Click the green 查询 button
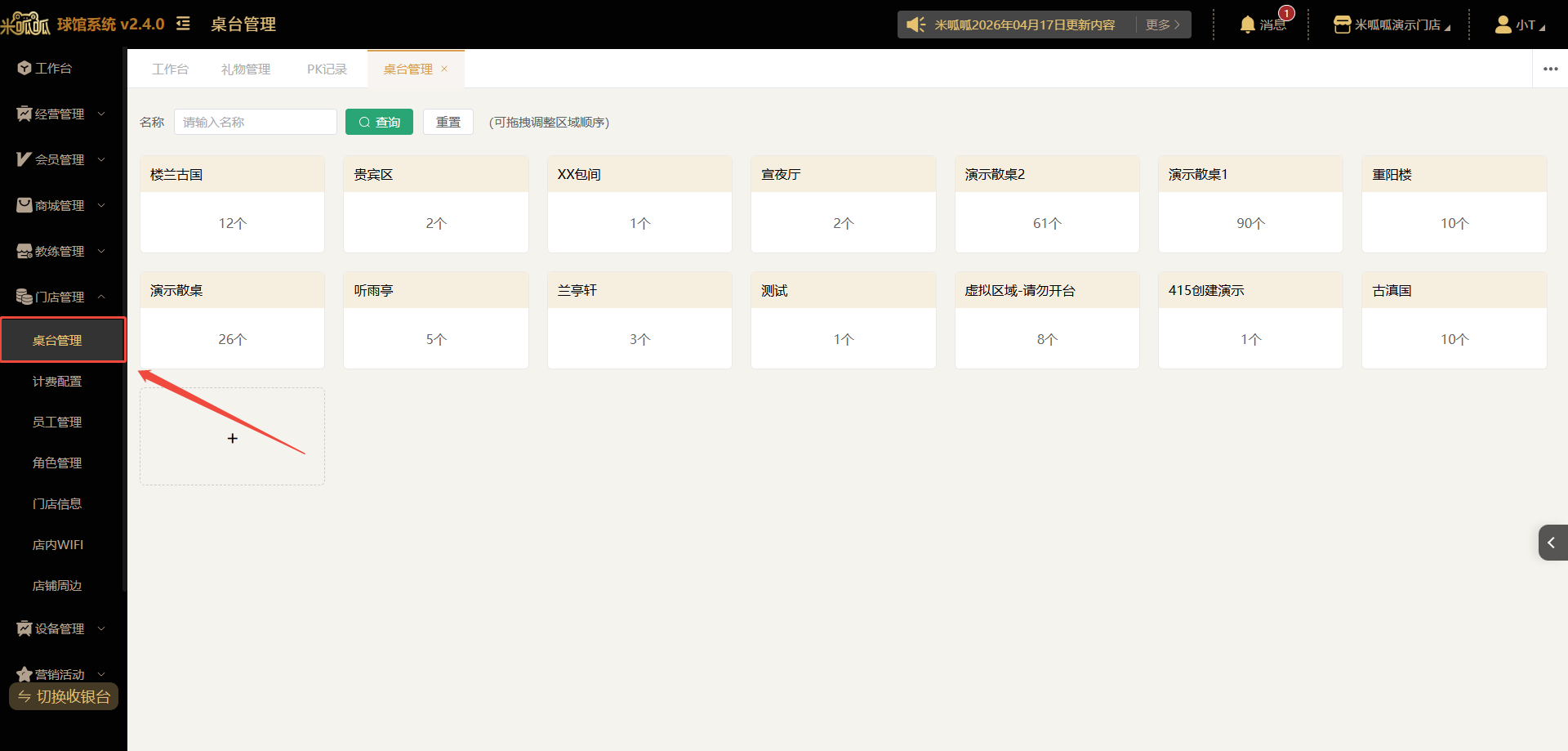This screenshot has width=1568, height=751. tap(379, 122)
